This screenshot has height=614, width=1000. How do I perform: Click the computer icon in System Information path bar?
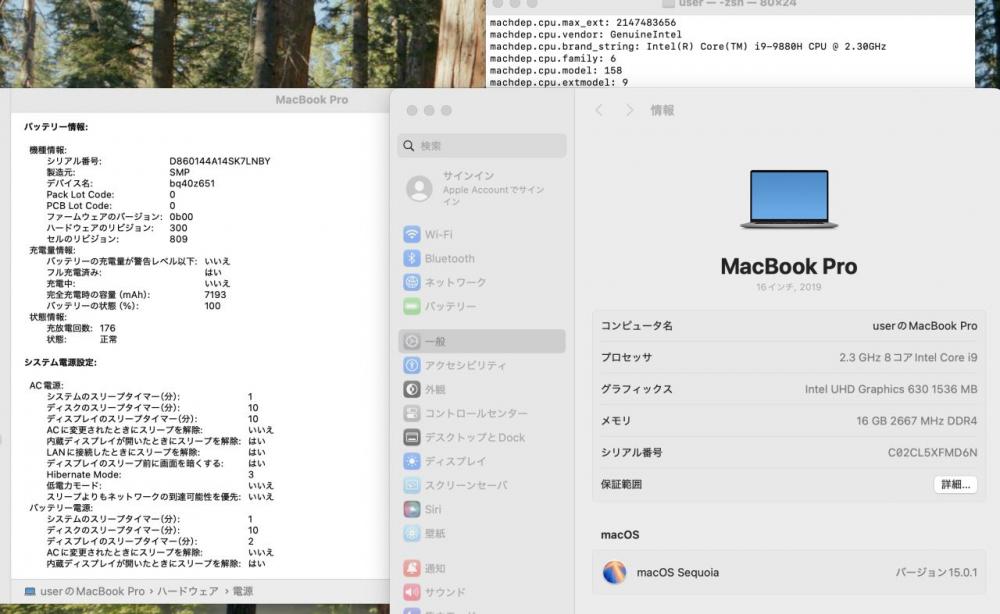(x=30, y=591)
